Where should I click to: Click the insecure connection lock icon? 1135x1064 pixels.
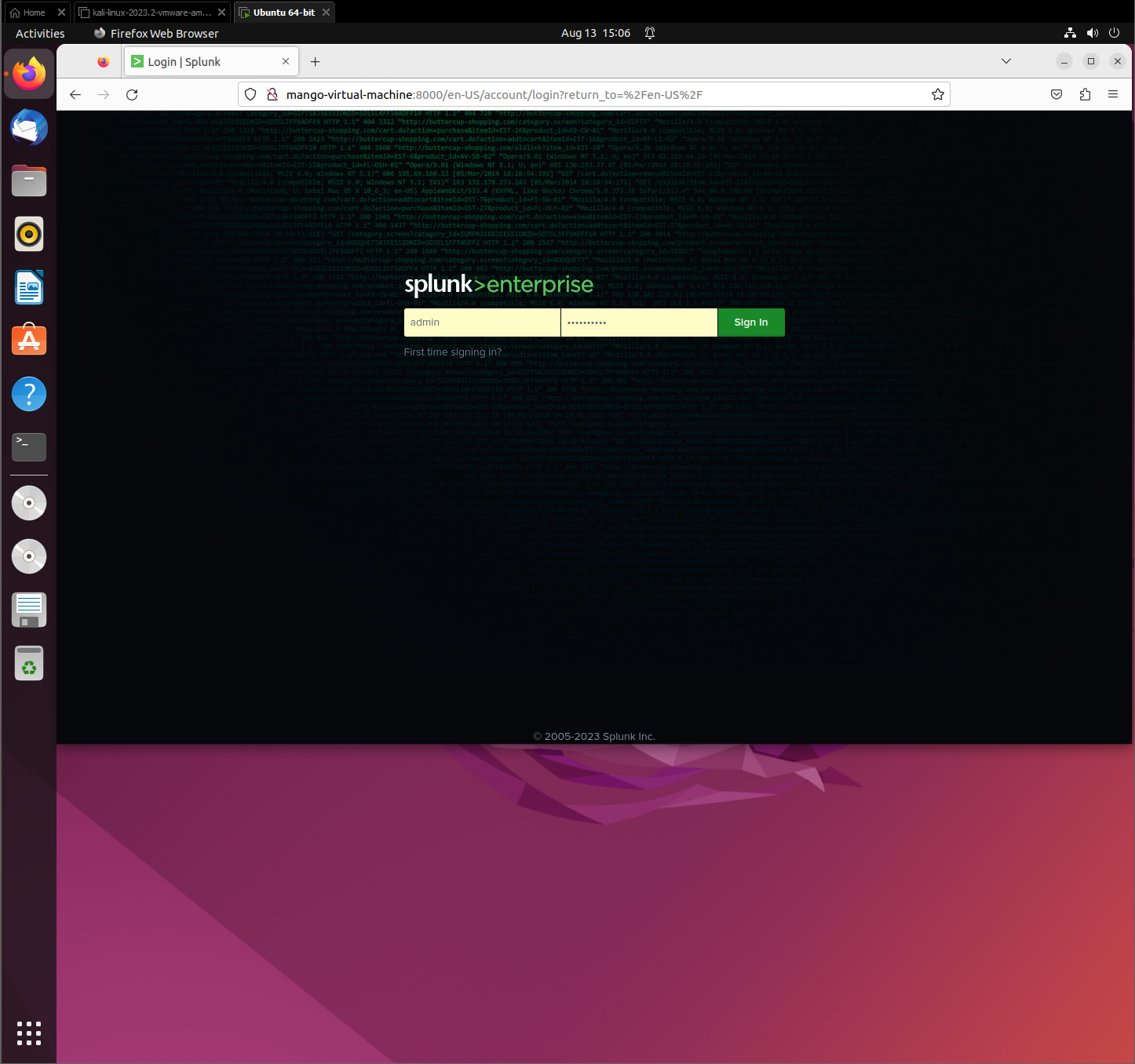coord(272,95)
